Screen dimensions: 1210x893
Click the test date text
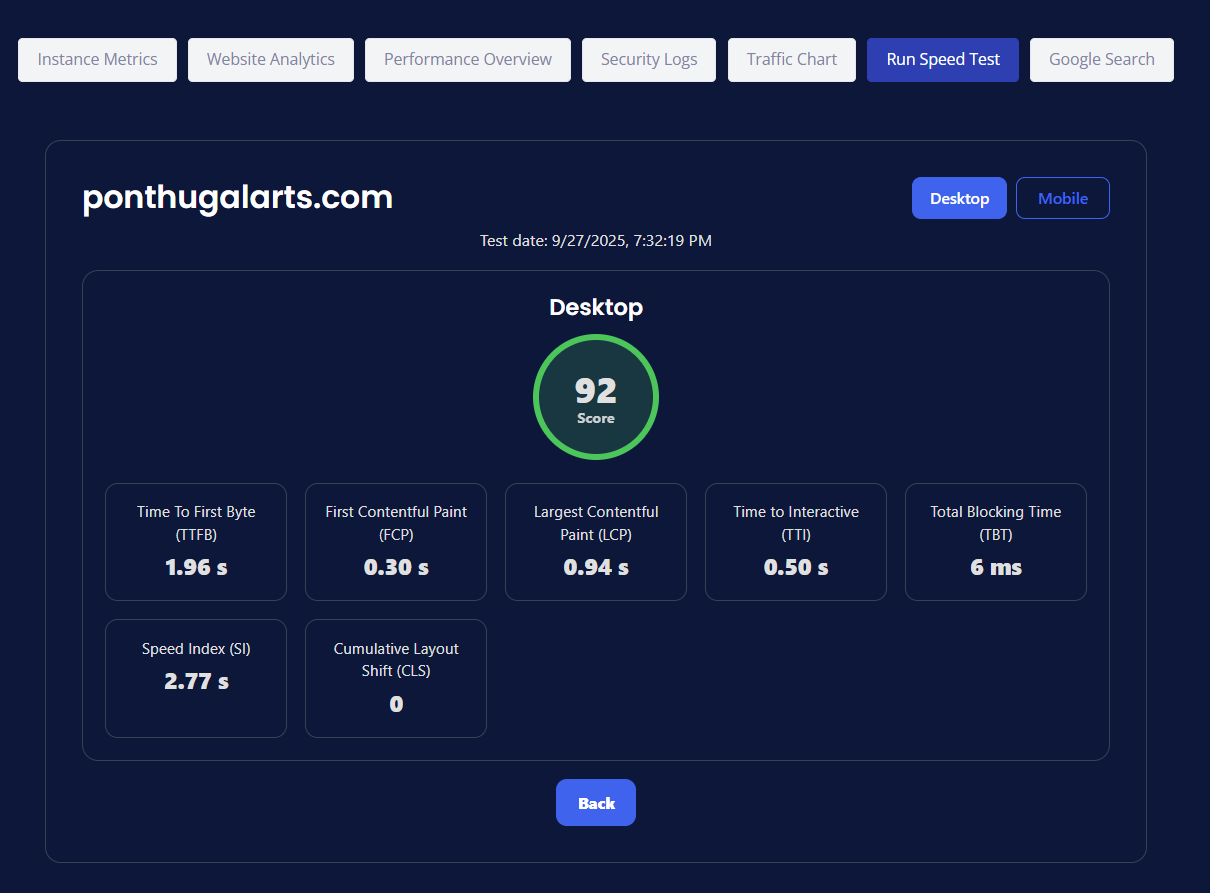pyautogui.click(x=595, y=240)
